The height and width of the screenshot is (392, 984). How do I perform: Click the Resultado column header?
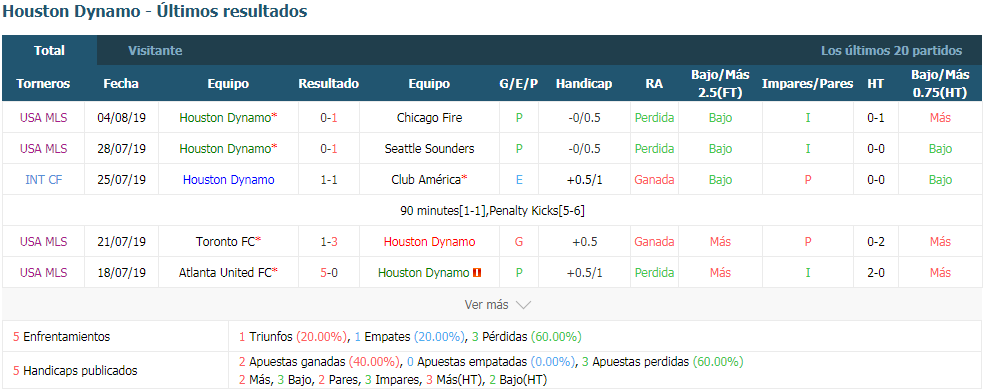[328, 84]
